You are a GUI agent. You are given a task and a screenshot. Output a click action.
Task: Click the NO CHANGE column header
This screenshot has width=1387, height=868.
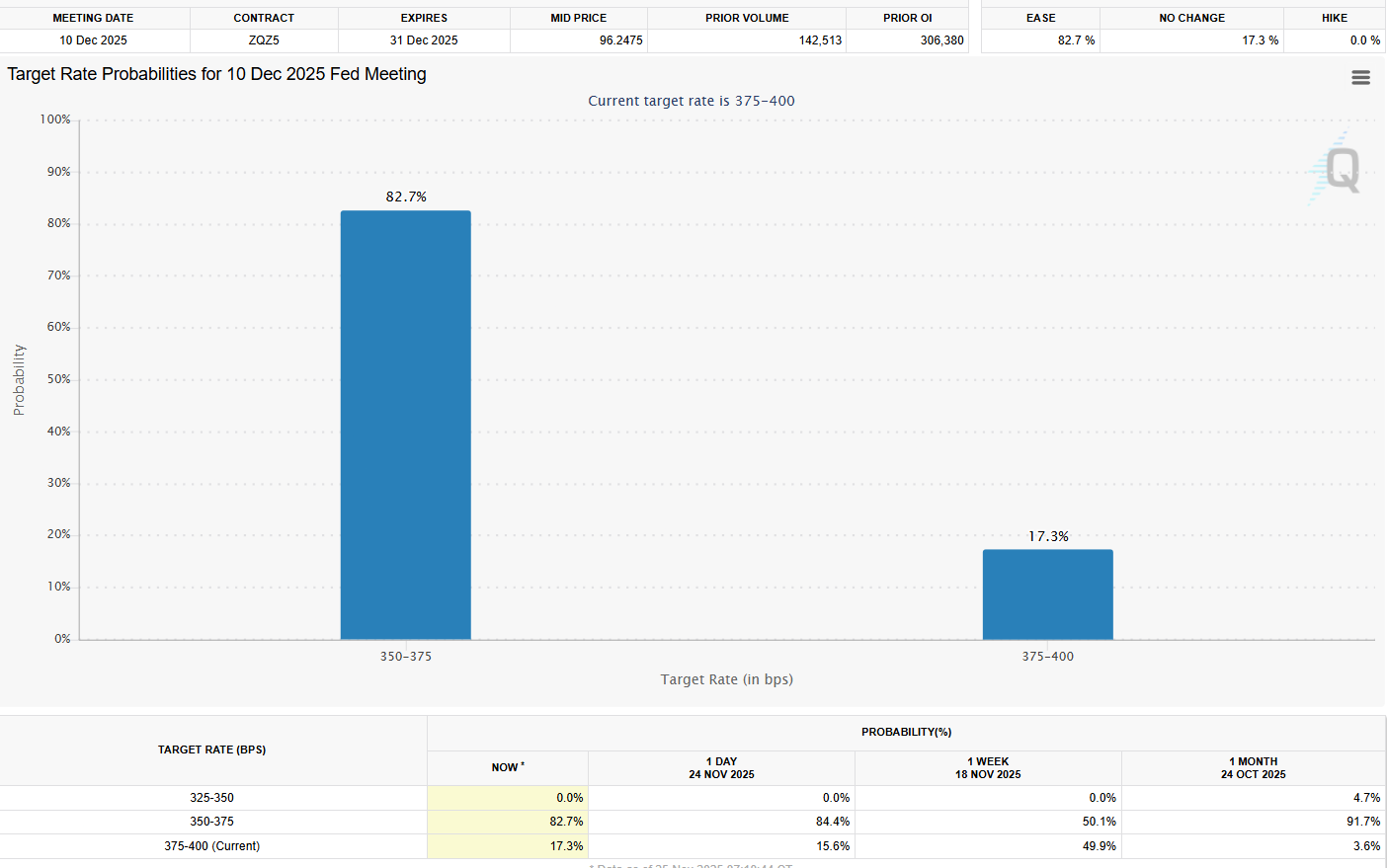point(1191,17)
